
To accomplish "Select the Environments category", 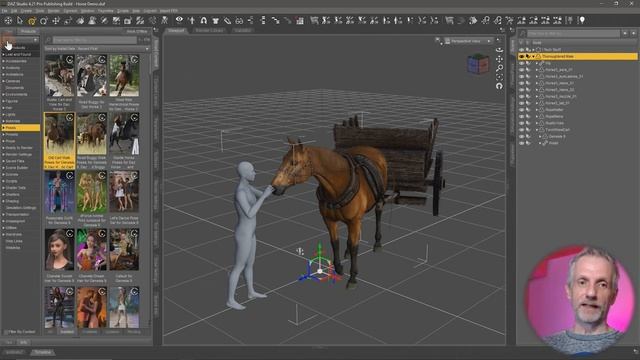I will 16,94.
